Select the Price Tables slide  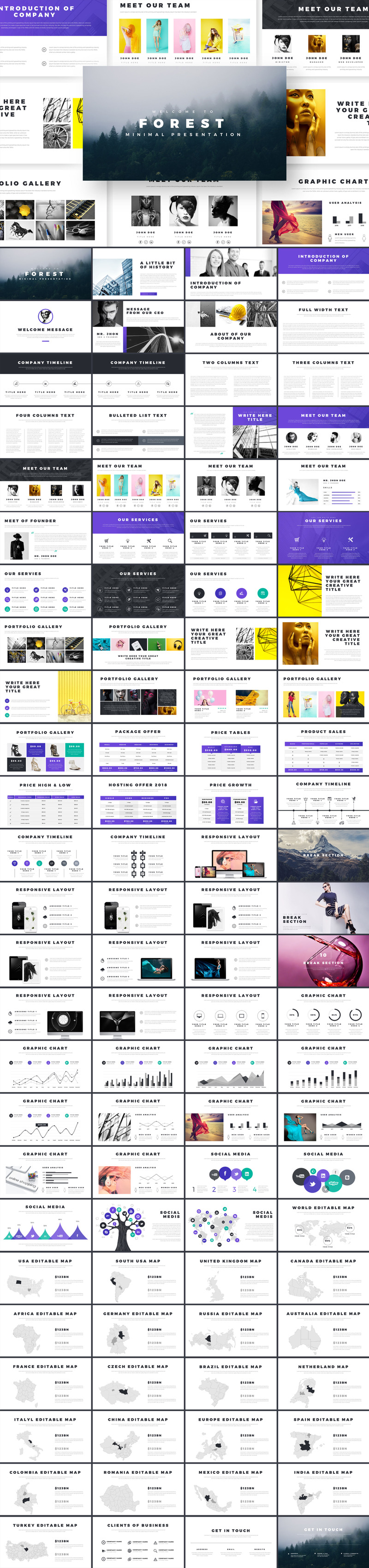pyautogui.click(x=231, y=749)
